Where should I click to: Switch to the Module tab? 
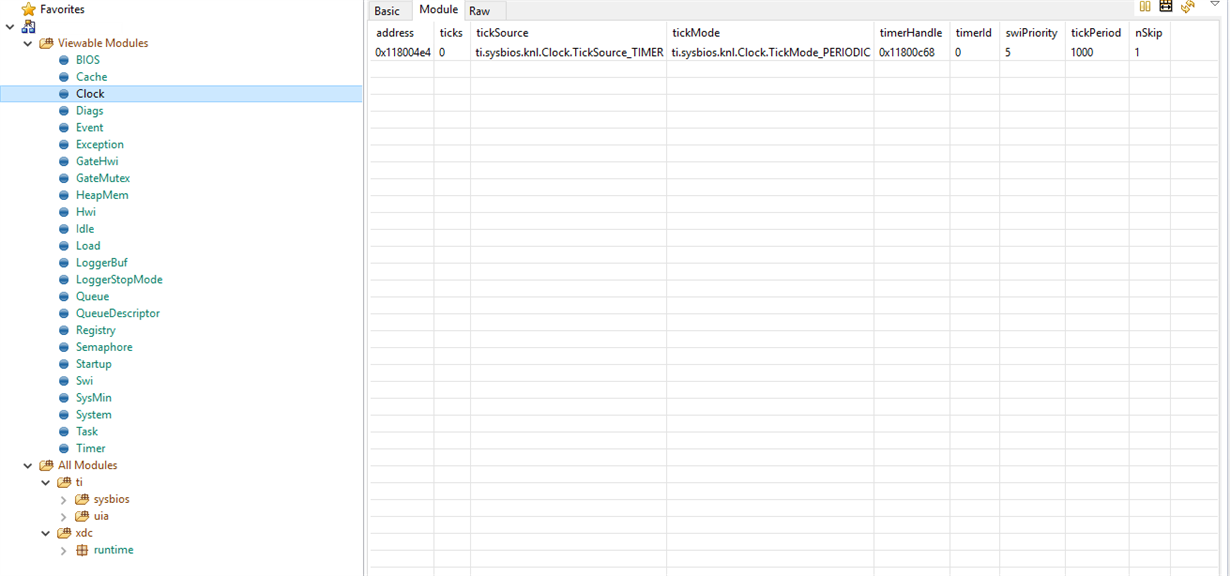[x=438, y=10]
